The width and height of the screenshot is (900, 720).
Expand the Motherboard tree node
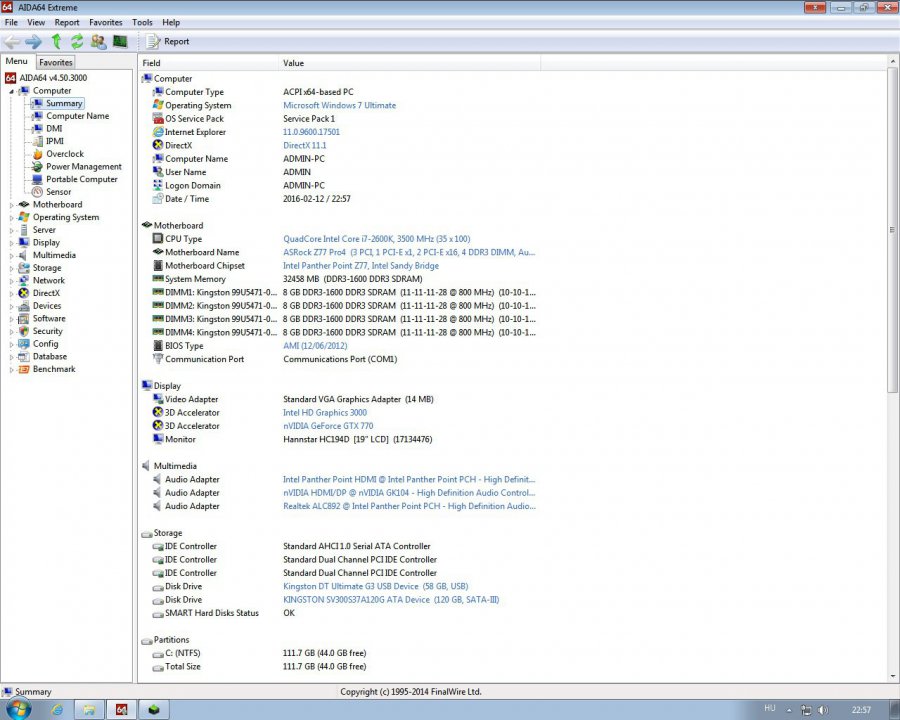click(x=11, y=205)
